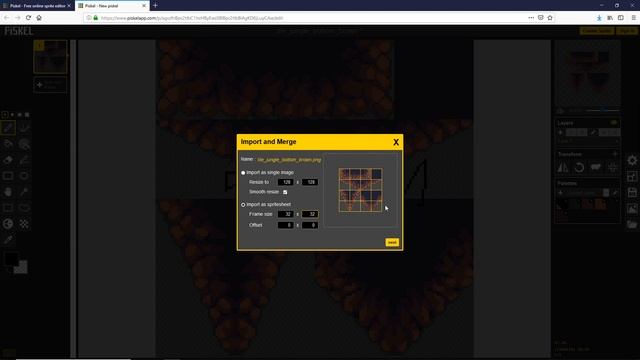Open browser hamburger menu
640x360 pixels.
pyautogui.click(x=633, y=18)
